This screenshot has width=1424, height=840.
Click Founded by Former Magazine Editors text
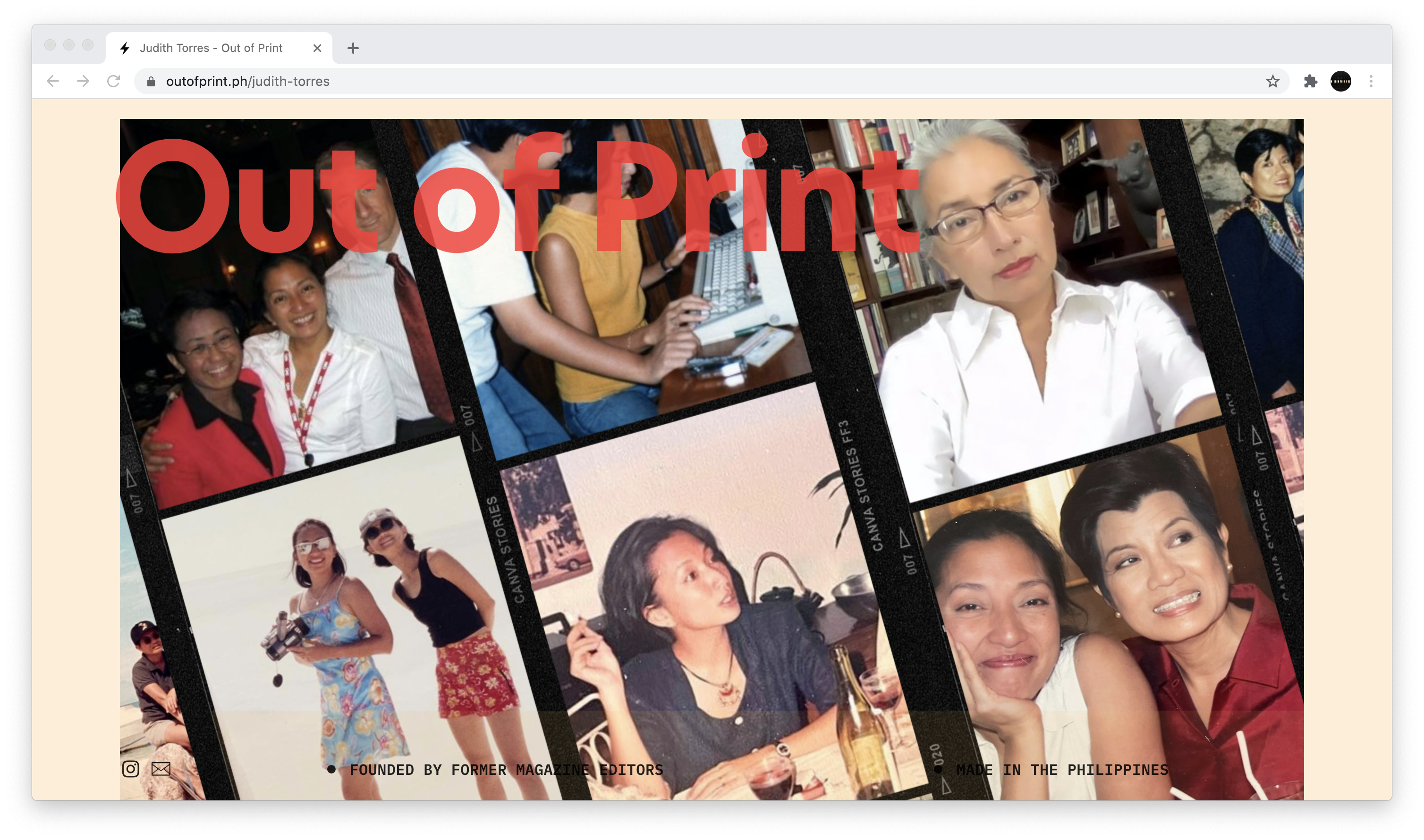(x=506, y=770)
